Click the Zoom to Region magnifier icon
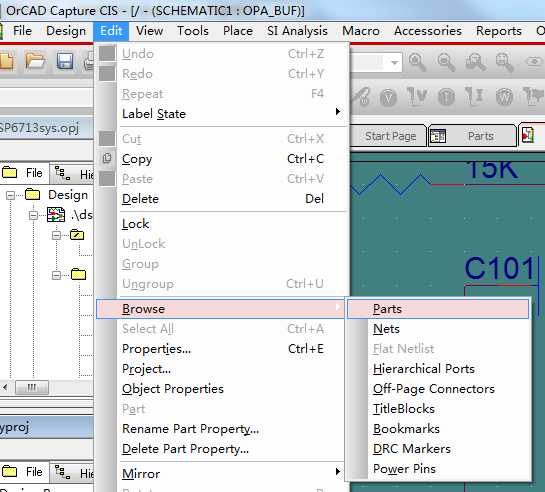This screenshot has height=492, width=545. coord(475,62)
